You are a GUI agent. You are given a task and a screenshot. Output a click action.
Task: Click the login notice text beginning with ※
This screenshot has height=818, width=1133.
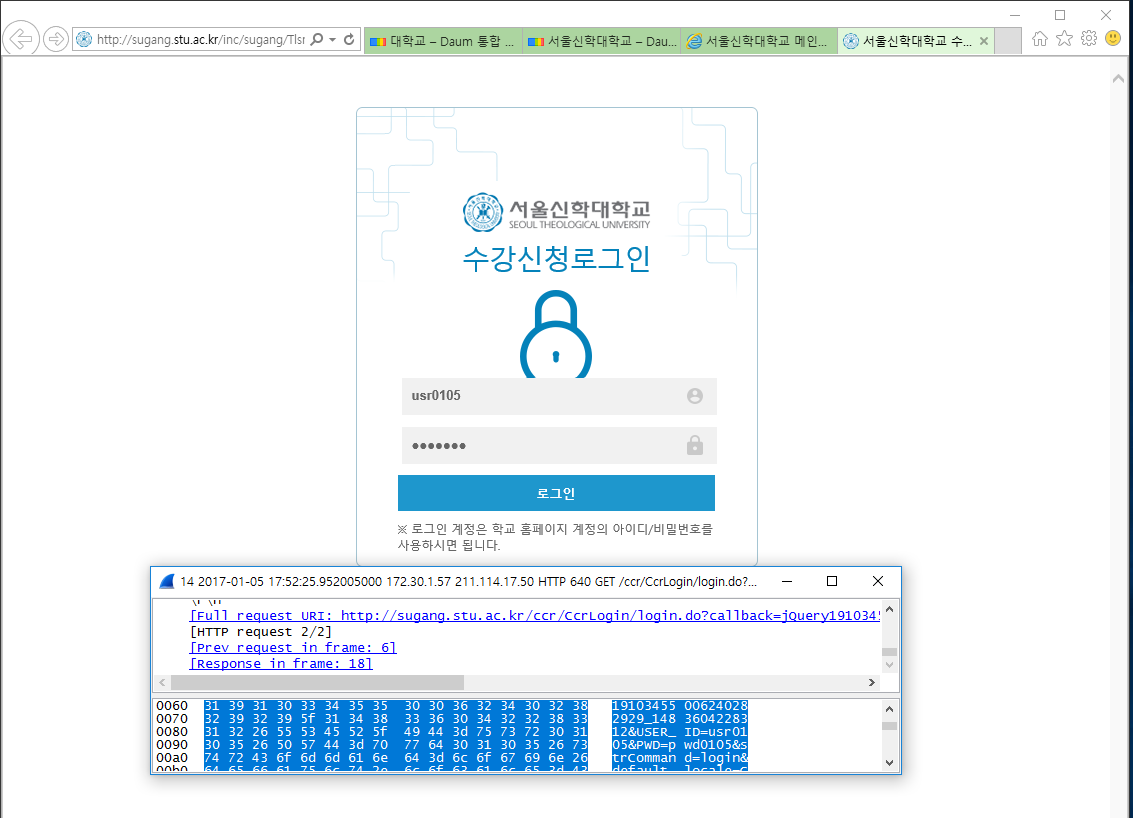tap(555, 537)
